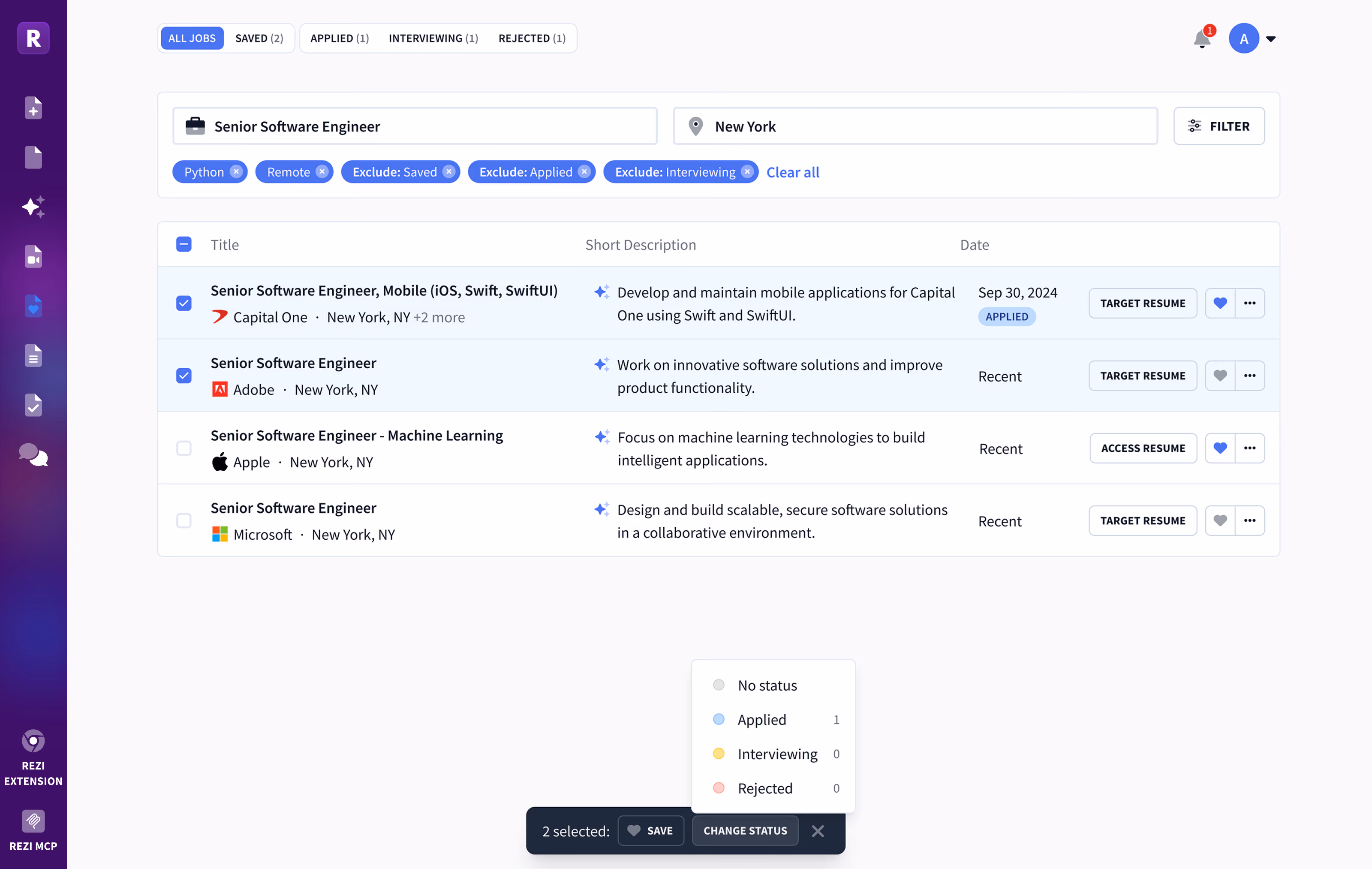The image size is (1372, 869).
Task: Remove the Exclude: Applied chip
Action: click(x=584, y=171)
